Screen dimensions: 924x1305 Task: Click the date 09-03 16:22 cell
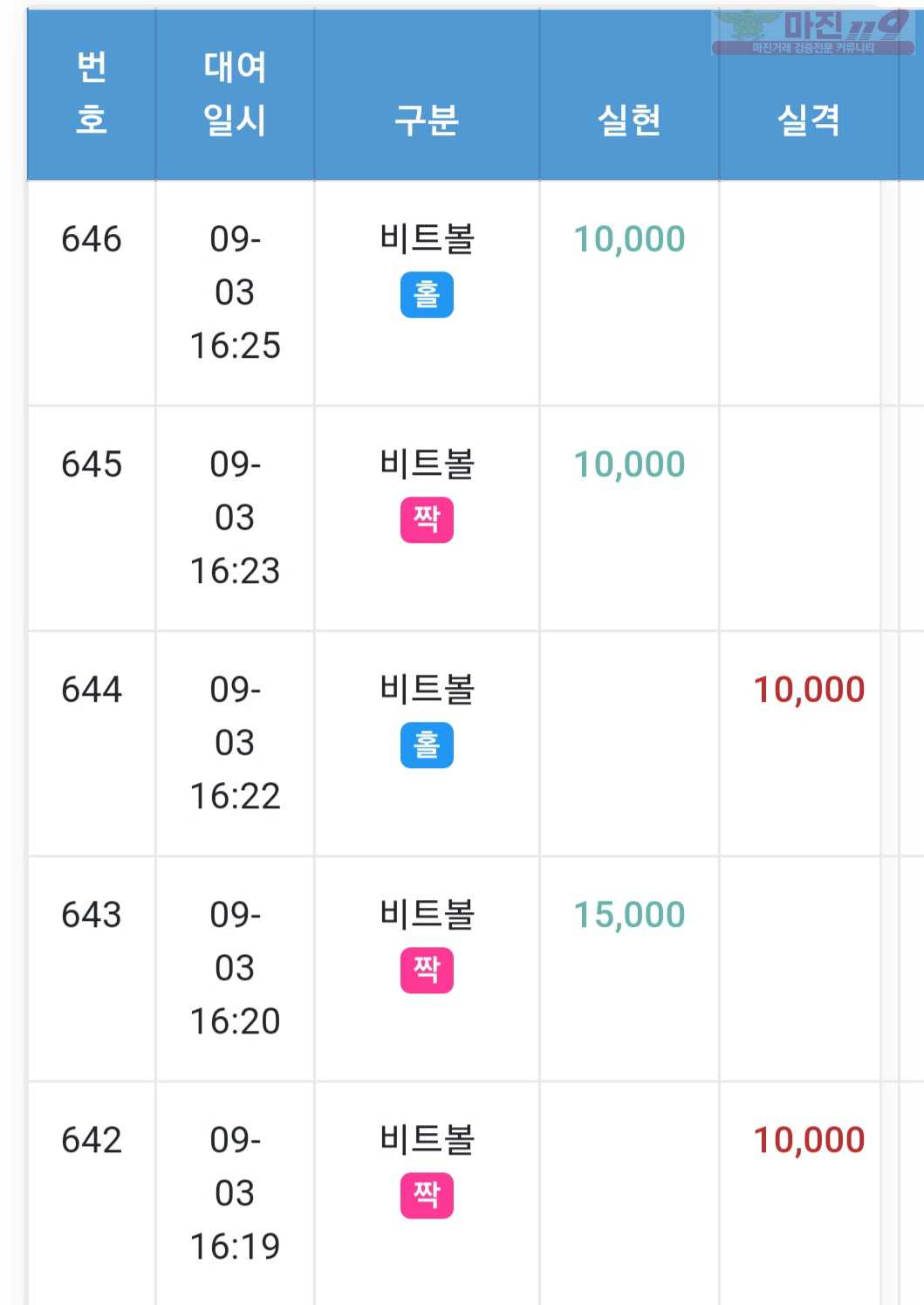pos(235,743)
